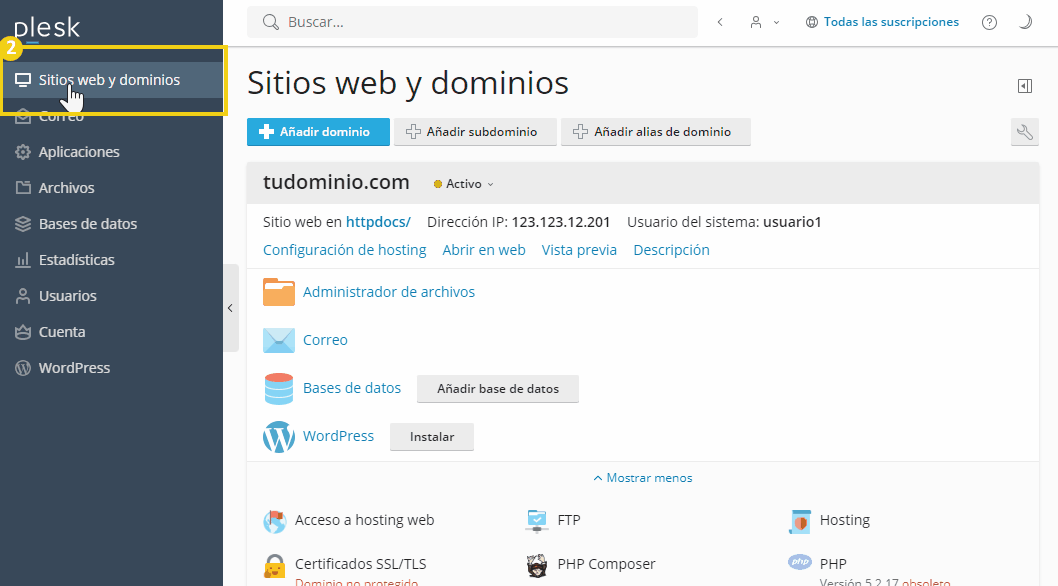1058x586 pixels.
Task: Open the PHP settings option
Action: pos(833,564)
